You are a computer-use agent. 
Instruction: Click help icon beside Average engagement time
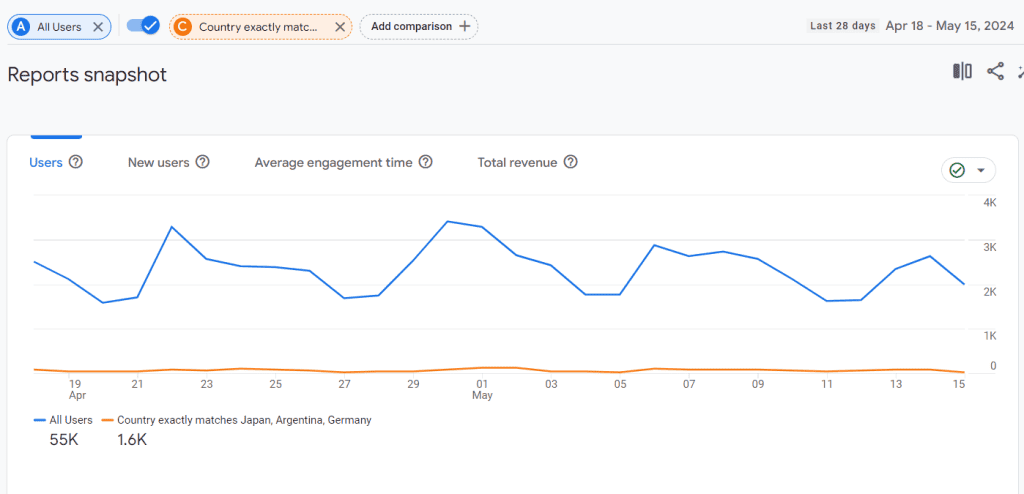click(425, 162)
